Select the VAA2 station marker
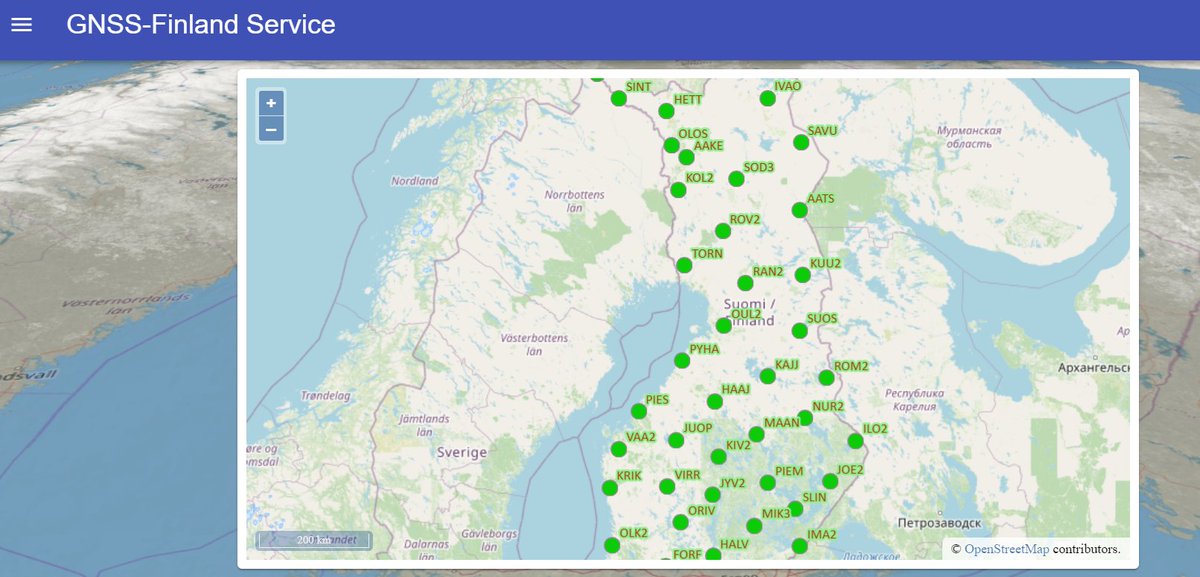This screenshot has height=577, width=1200. pyautogui.click(x=619, y=449)
